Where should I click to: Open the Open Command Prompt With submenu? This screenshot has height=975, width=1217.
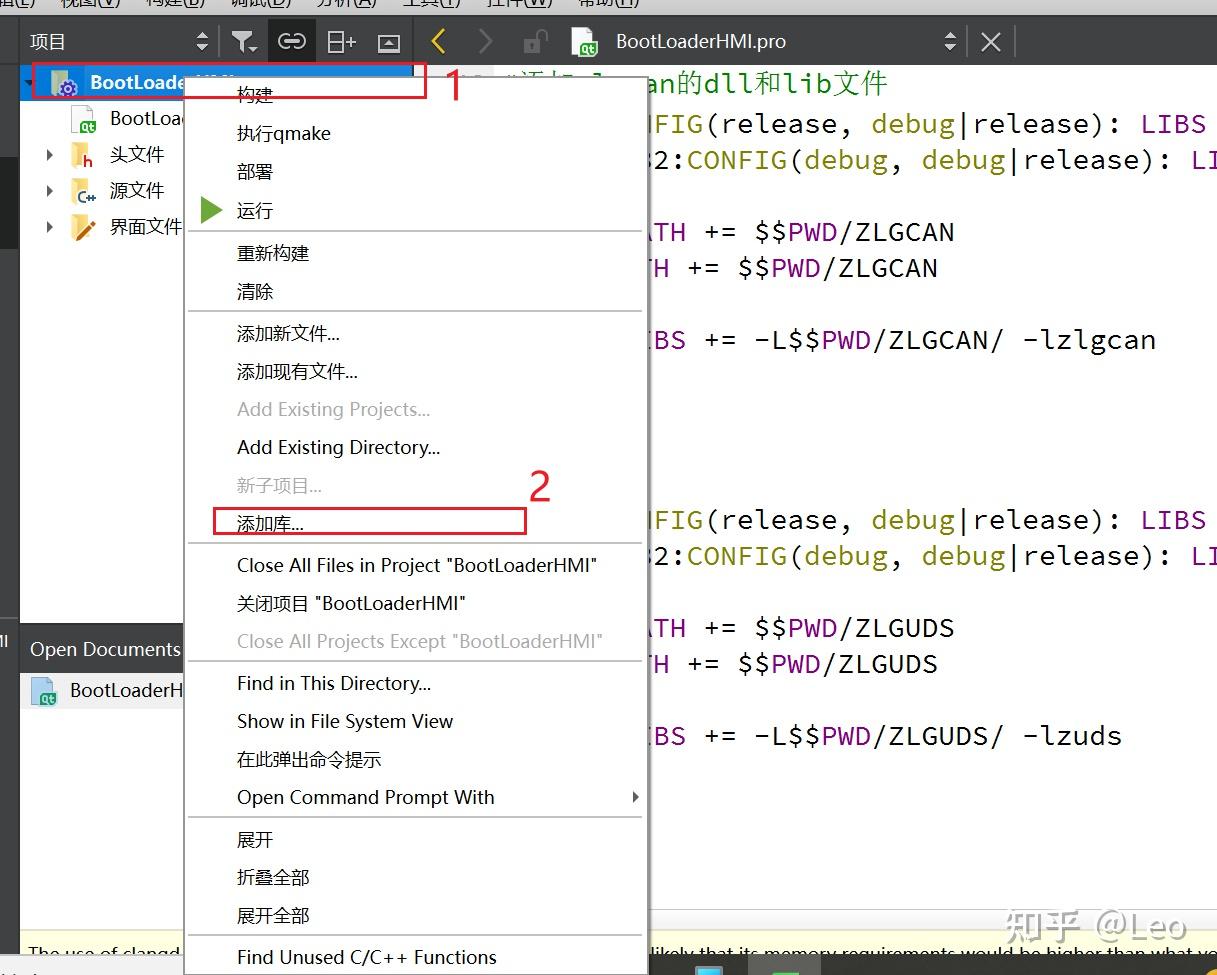366,797
